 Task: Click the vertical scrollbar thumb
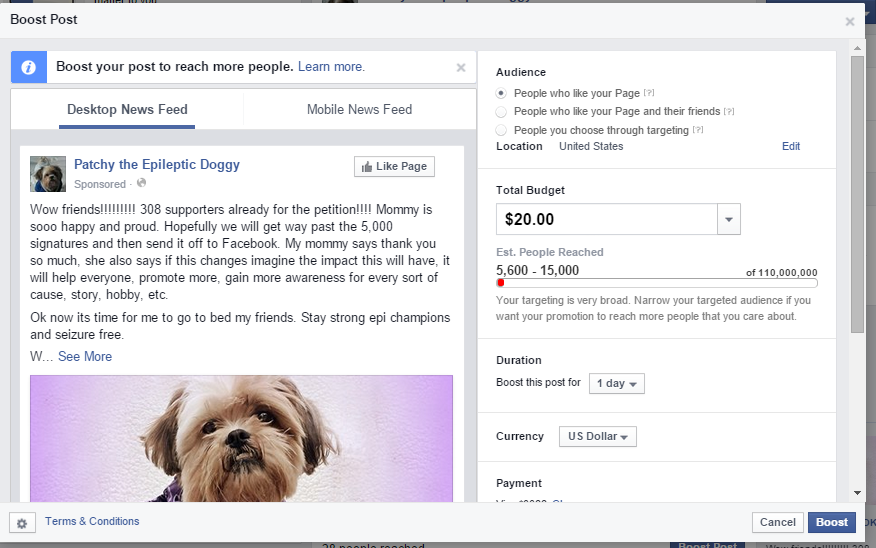(858, 194)
